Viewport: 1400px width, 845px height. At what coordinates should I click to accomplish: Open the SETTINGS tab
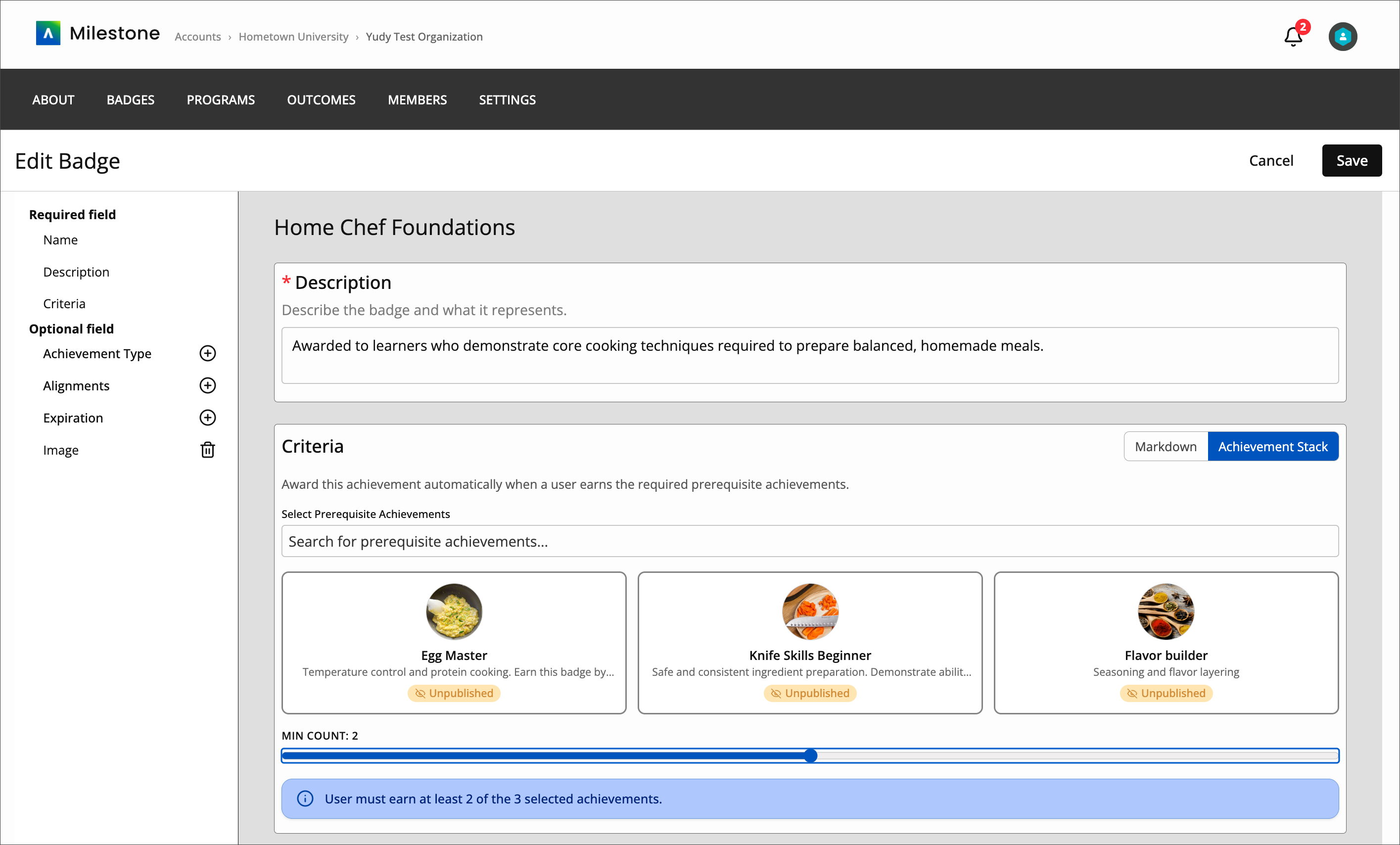(507, 99)
